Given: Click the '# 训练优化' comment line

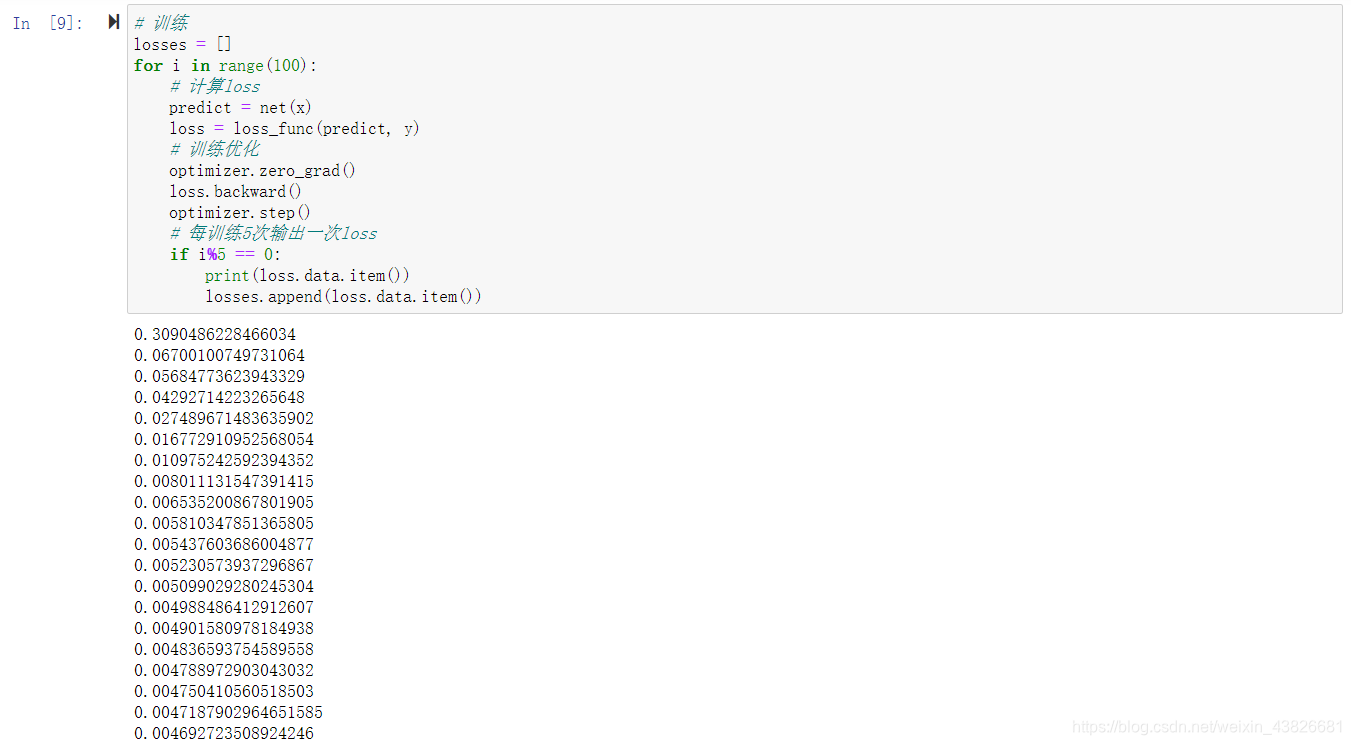Looking at the screenshot, I should click(214, 149).
